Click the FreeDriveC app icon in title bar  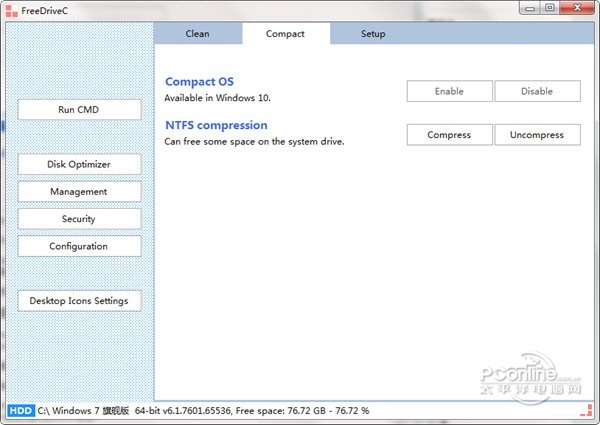pyautogui.click(x=11, y=11)
